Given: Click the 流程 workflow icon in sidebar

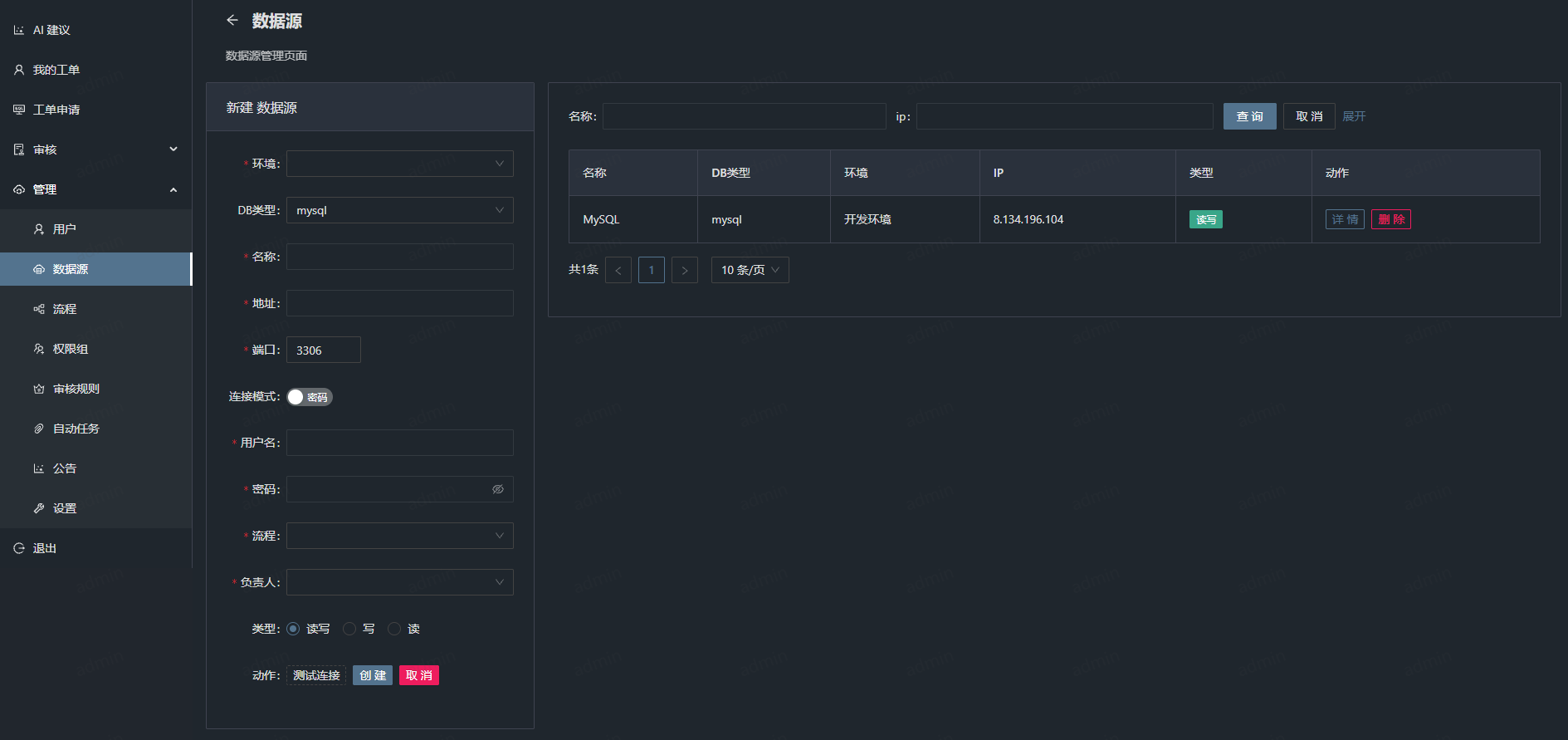Looking at the screenshot, I should tap(39, 309).
